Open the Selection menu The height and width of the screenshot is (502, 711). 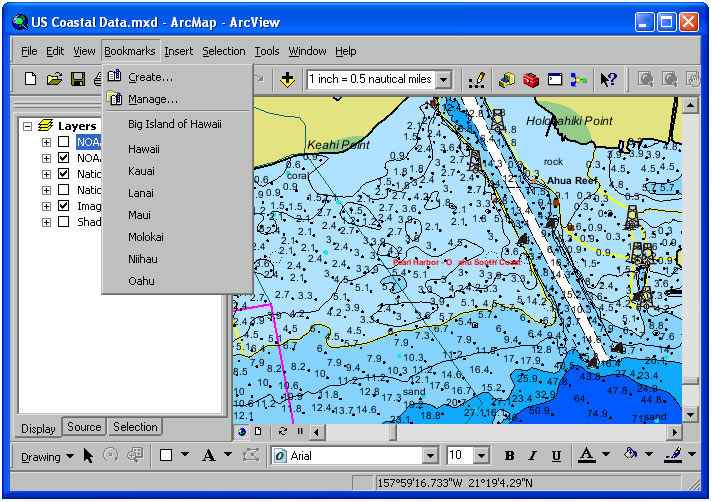(x=224, y=51)
